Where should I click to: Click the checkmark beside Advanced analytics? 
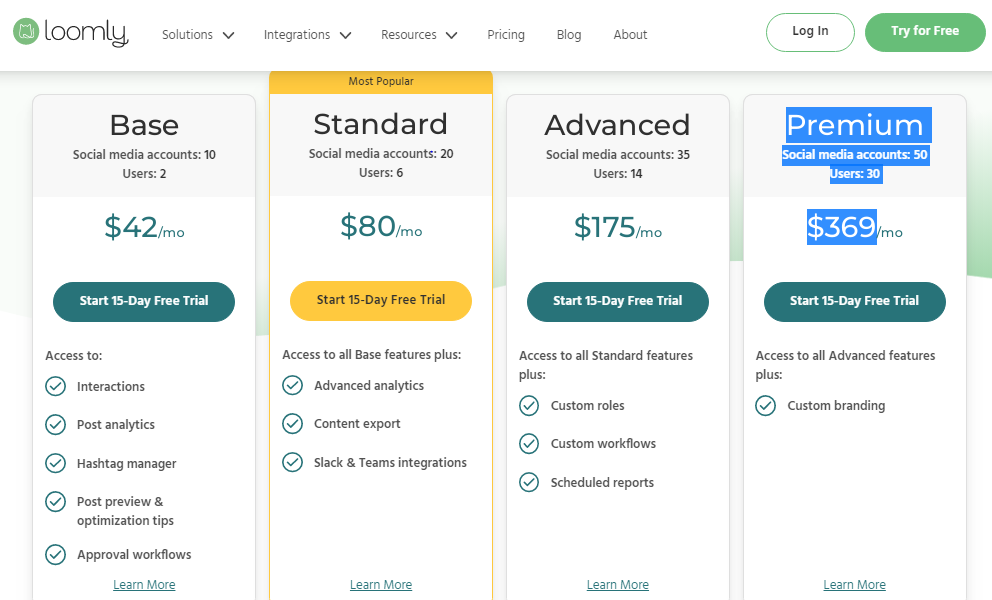292,385
